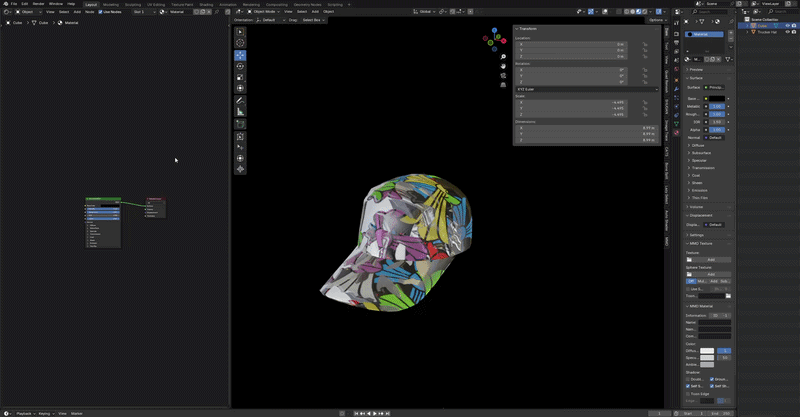The width and height of the screenshot is (800, 417).
Task: Pick the Rotate tool in viewport toolbar
Action: tap(240, 67)
